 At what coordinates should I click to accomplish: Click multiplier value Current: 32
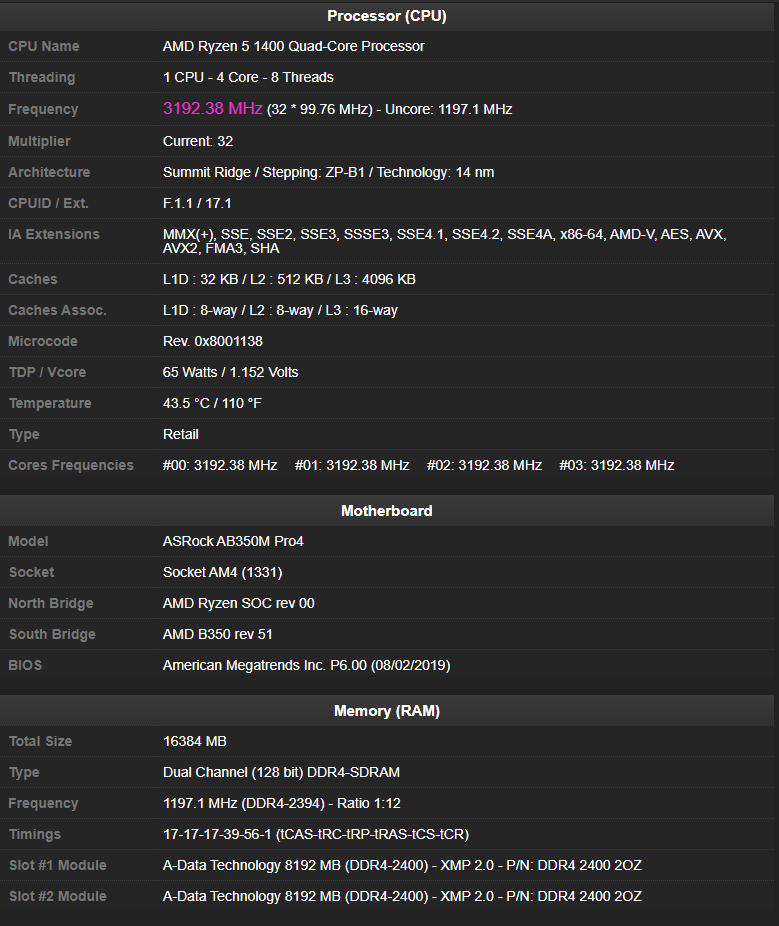coord(198,141)
